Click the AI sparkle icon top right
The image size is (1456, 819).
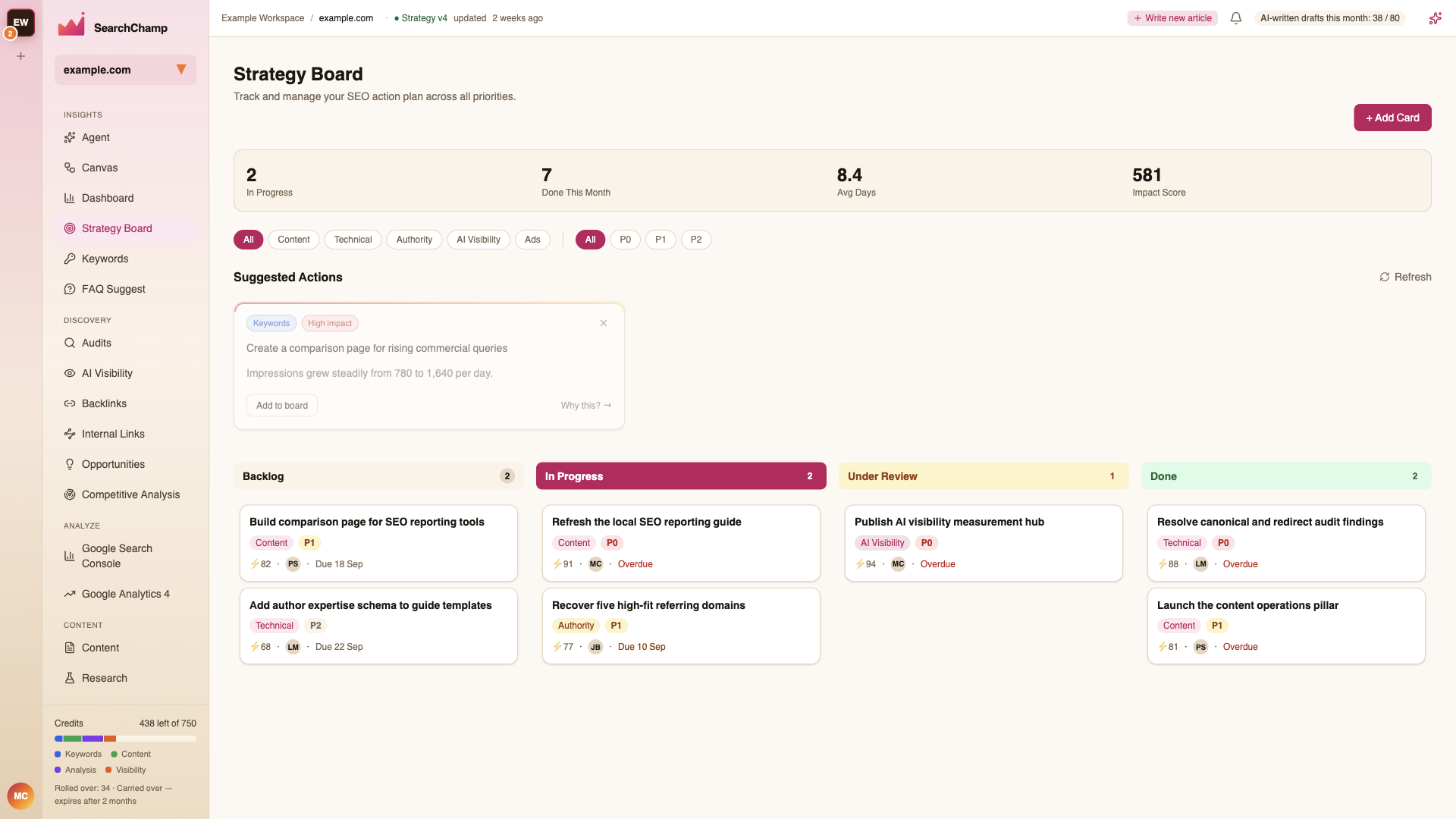[x=1435, y=18]
